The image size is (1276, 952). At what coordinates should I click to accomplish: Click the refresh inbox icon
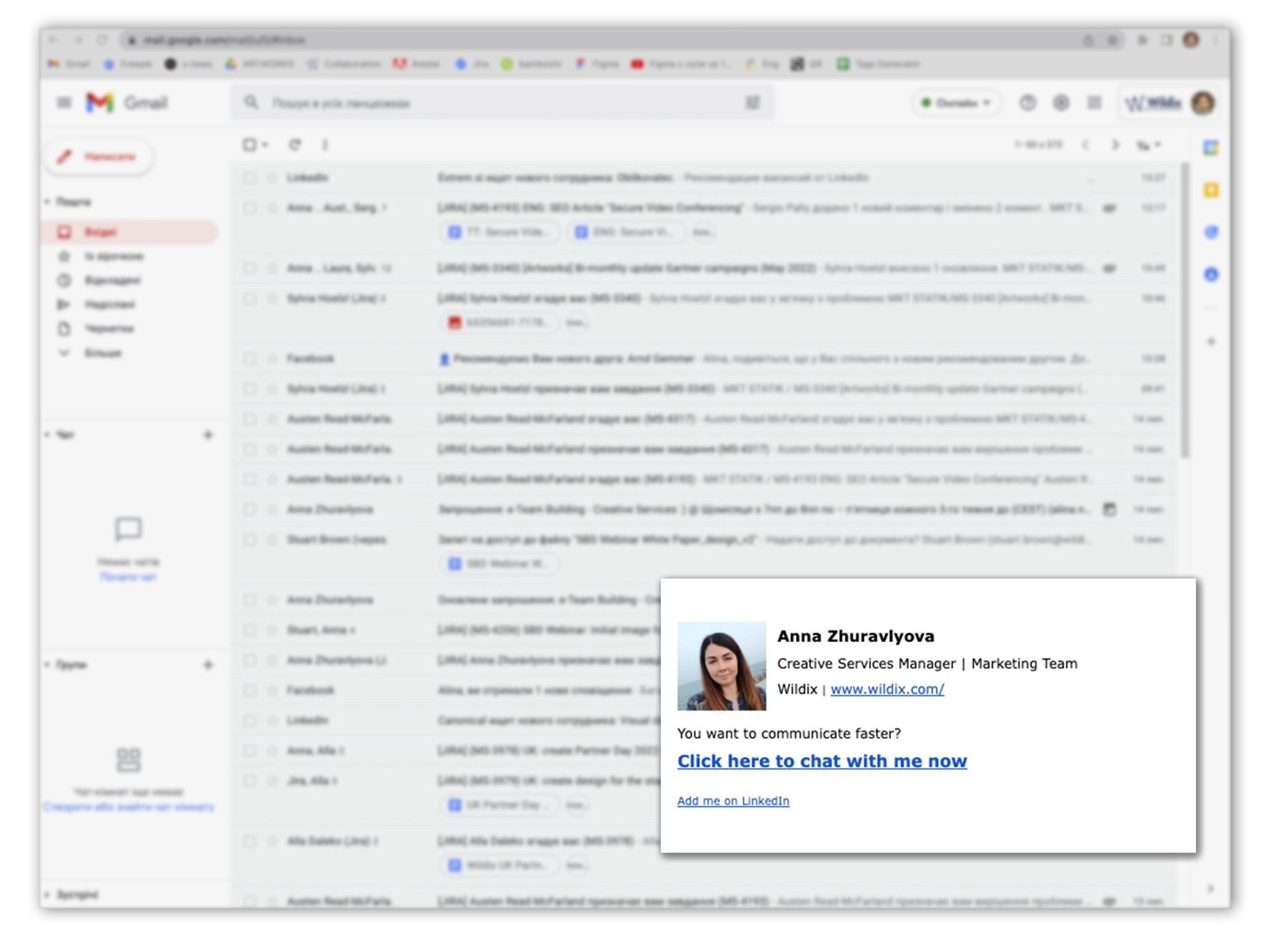coord(294,145)
